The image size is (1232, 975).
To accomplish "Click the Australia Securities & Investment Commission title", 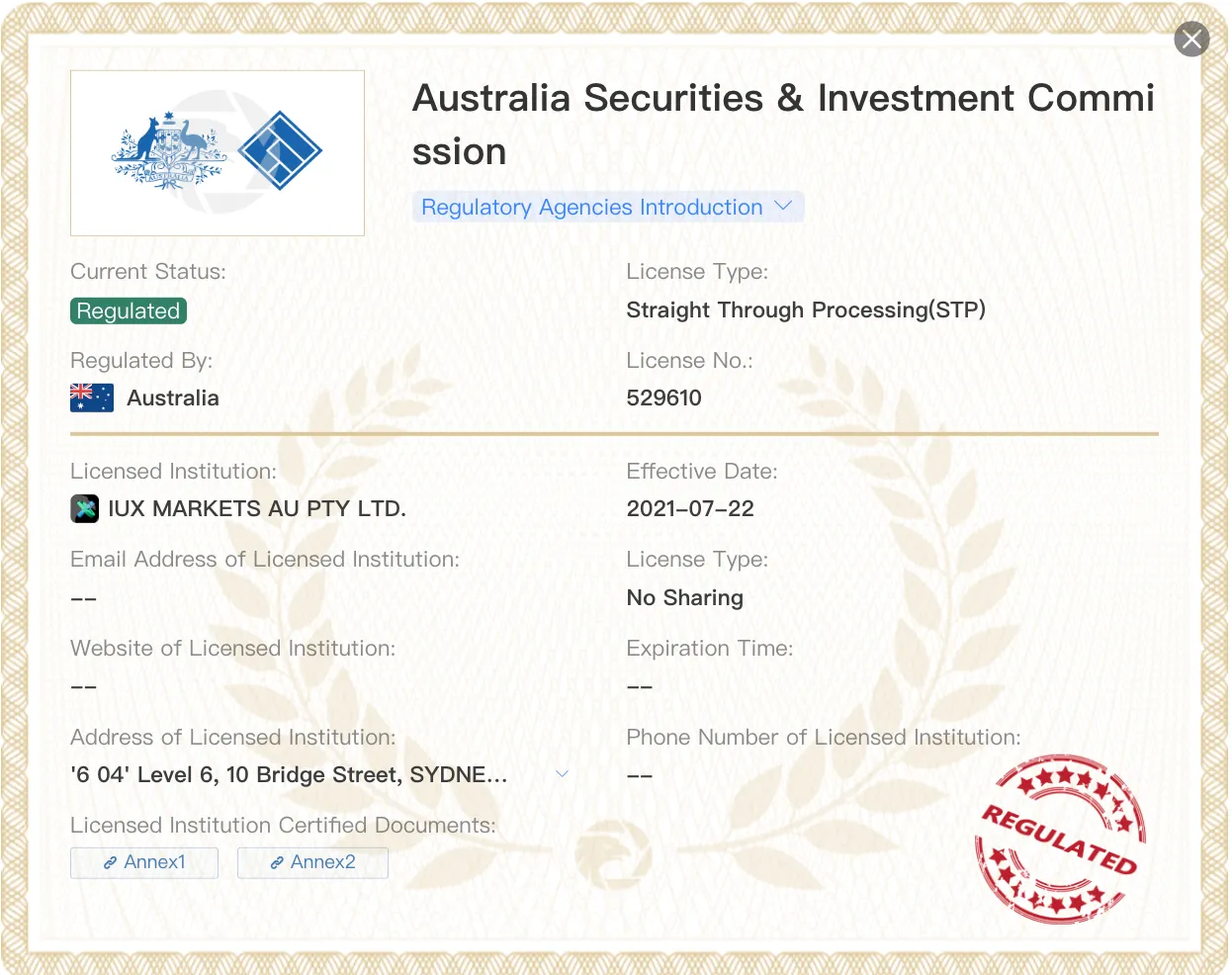I will coord(783,125).
